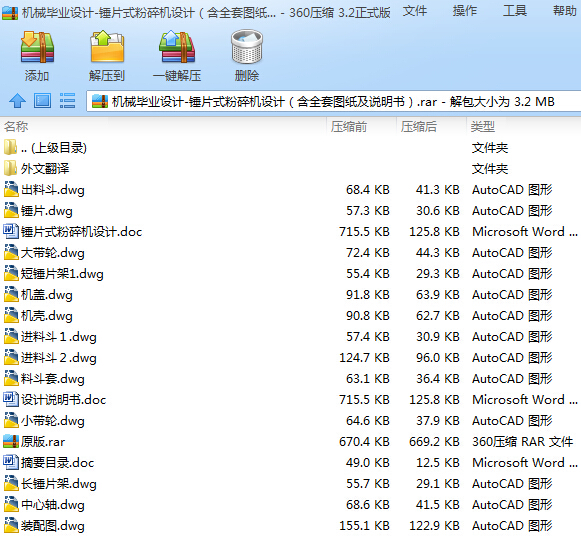This screenshot has width=581, height=547.
Task: Select the 大带轮.dwg file icon
Action: coord(11,252)
